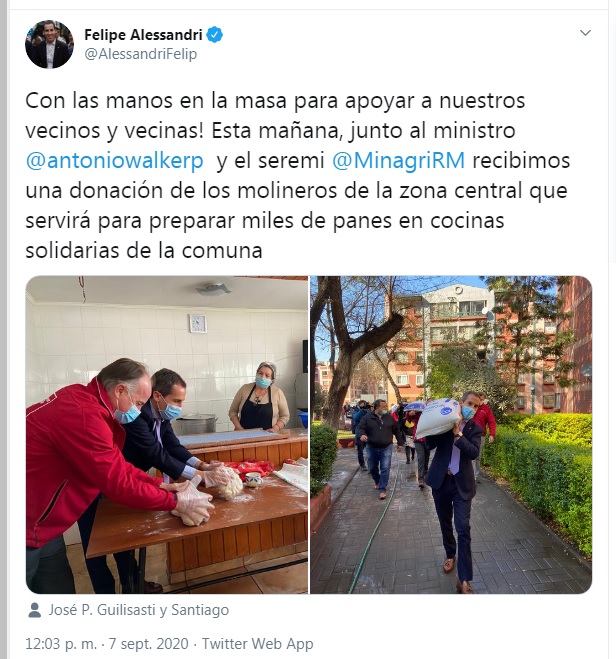Visit the @AlessandriFelip handle
The image size is (616, 659).
140,54
